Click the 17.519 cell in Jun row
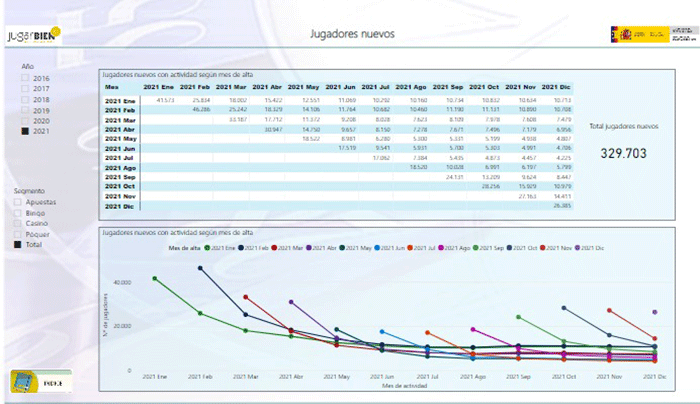The height and width of the screenshot is (404, 700). coord(347,148)
